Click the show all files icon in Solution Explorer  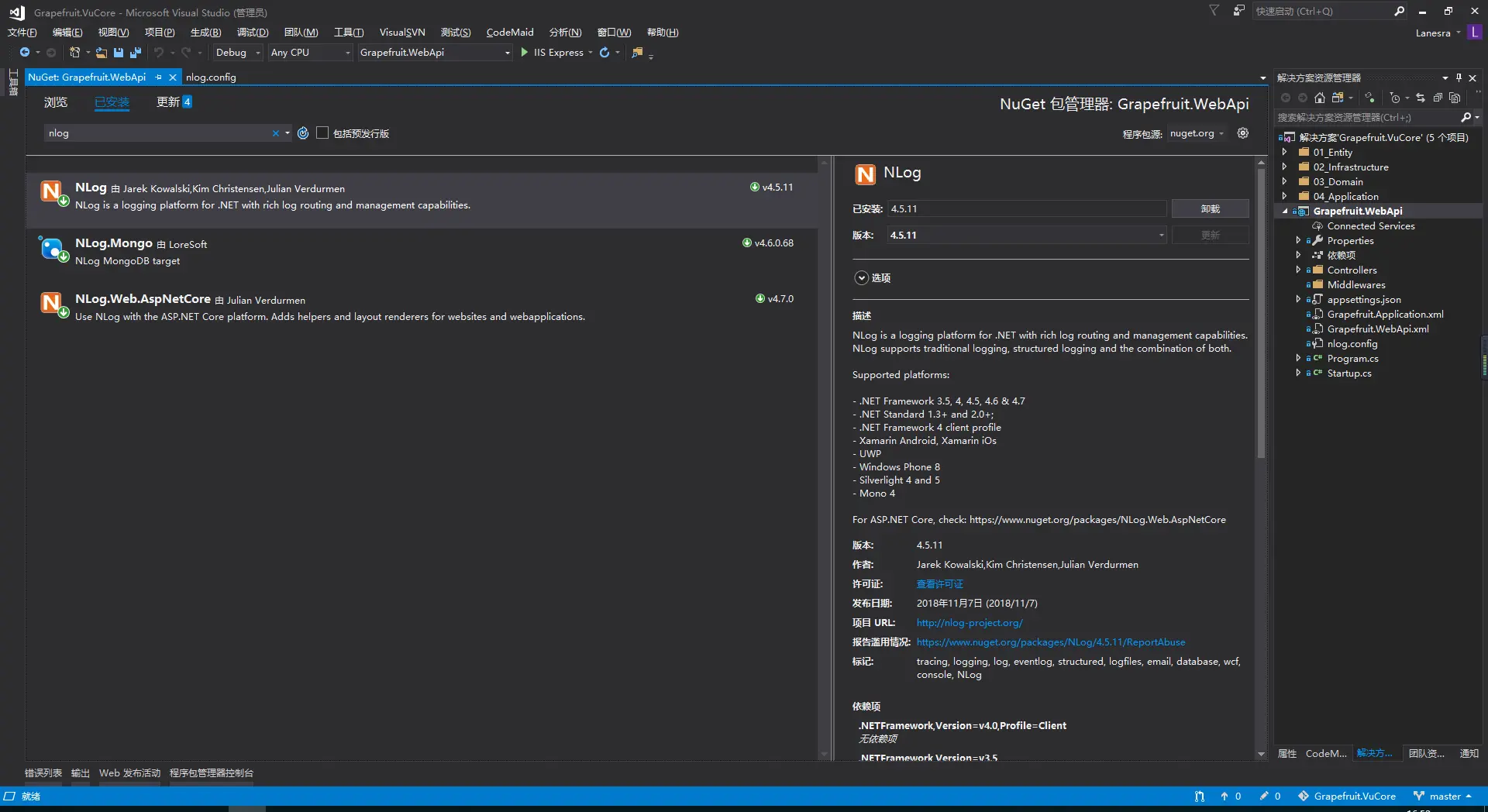click(1455, 98)
